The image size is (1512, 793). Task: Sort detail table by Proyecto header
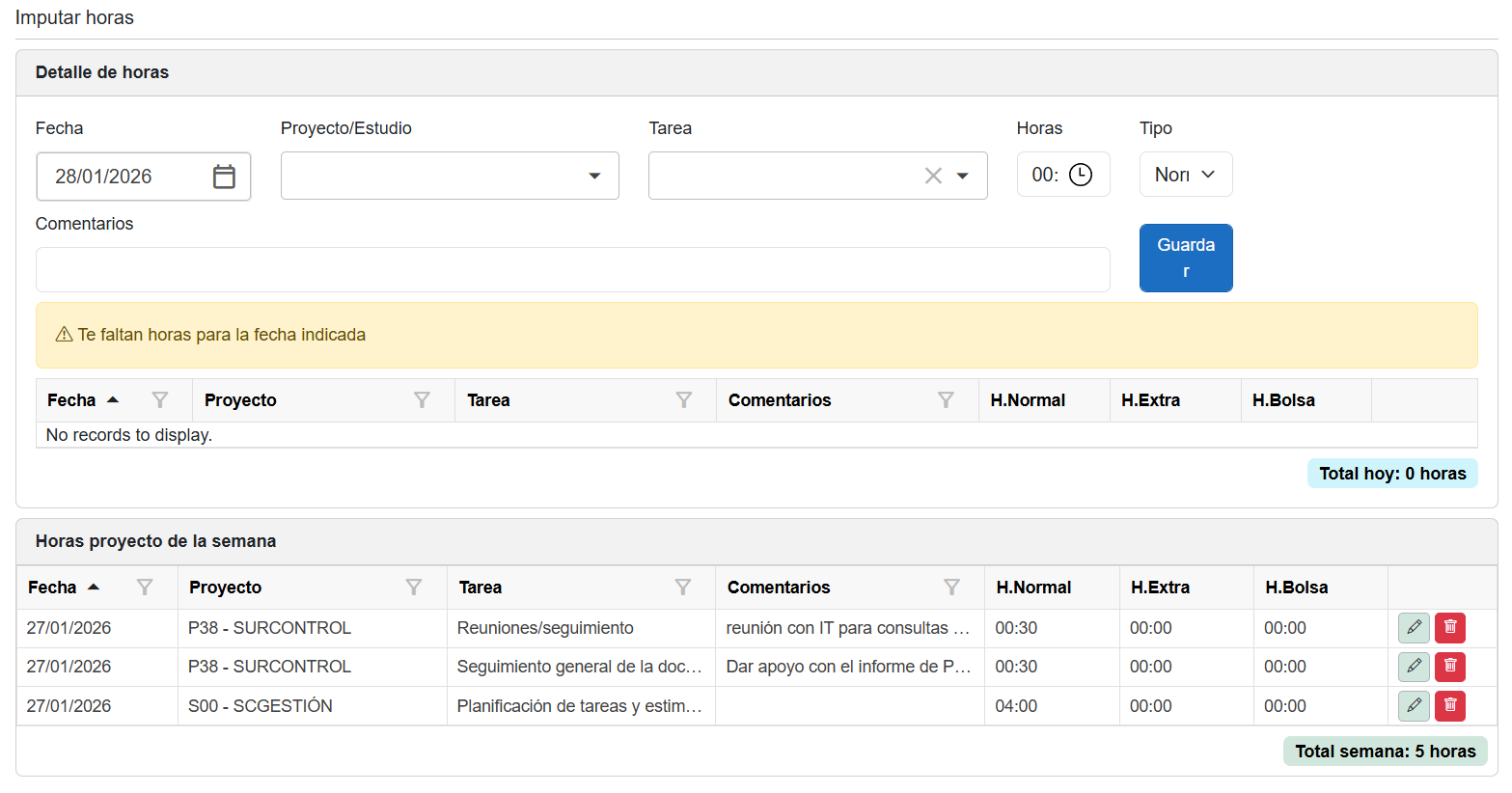click(x=240, y=400)
